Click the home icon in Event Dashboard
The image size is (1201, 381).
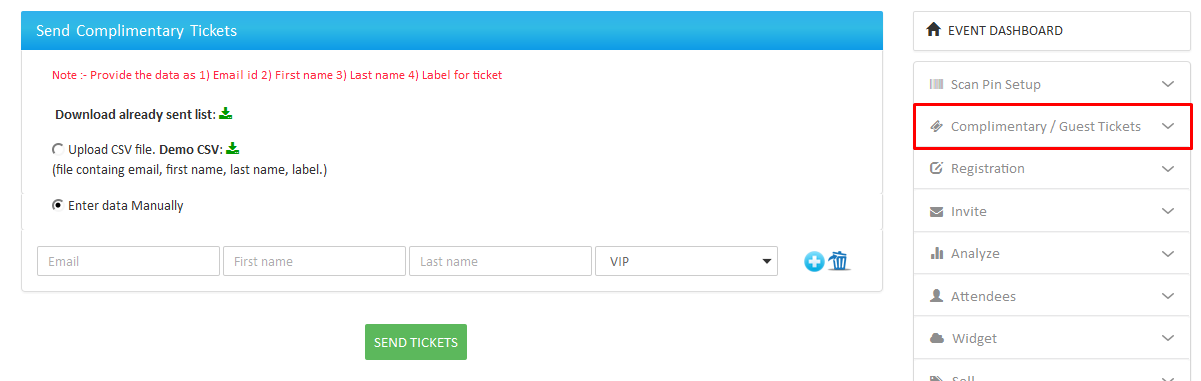click(x=935, y=30)
